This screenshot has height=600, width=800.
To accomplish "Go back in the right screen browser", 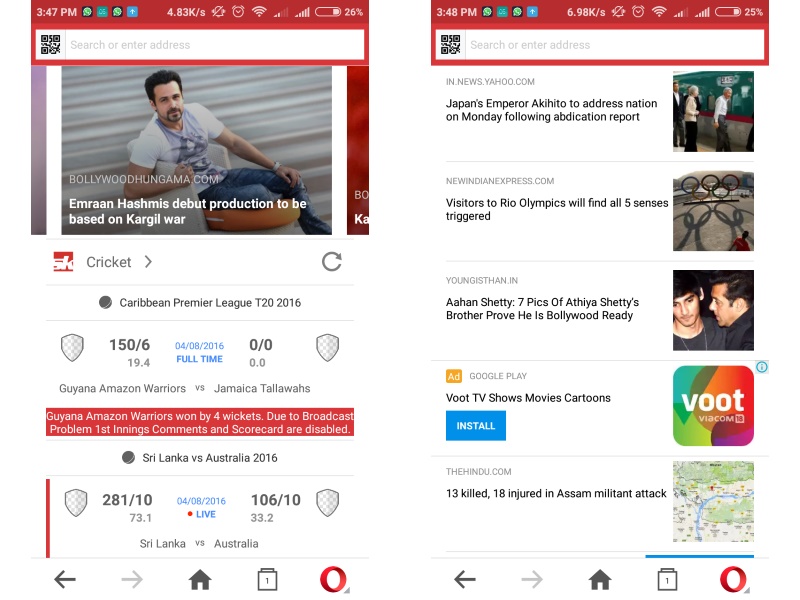I will (x=465, y=580).
